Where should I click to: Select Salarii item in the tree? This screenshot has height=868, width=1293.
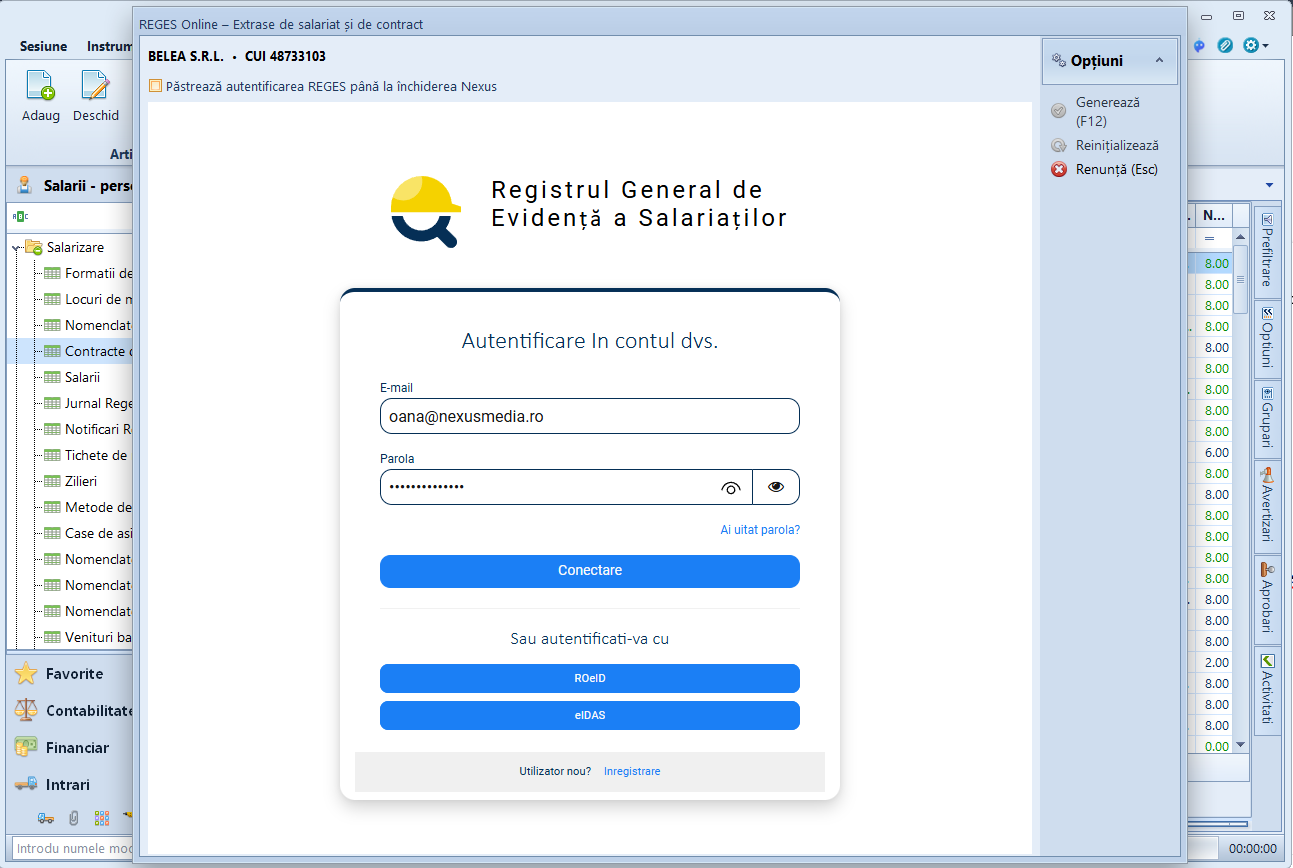tap(82, 377)
